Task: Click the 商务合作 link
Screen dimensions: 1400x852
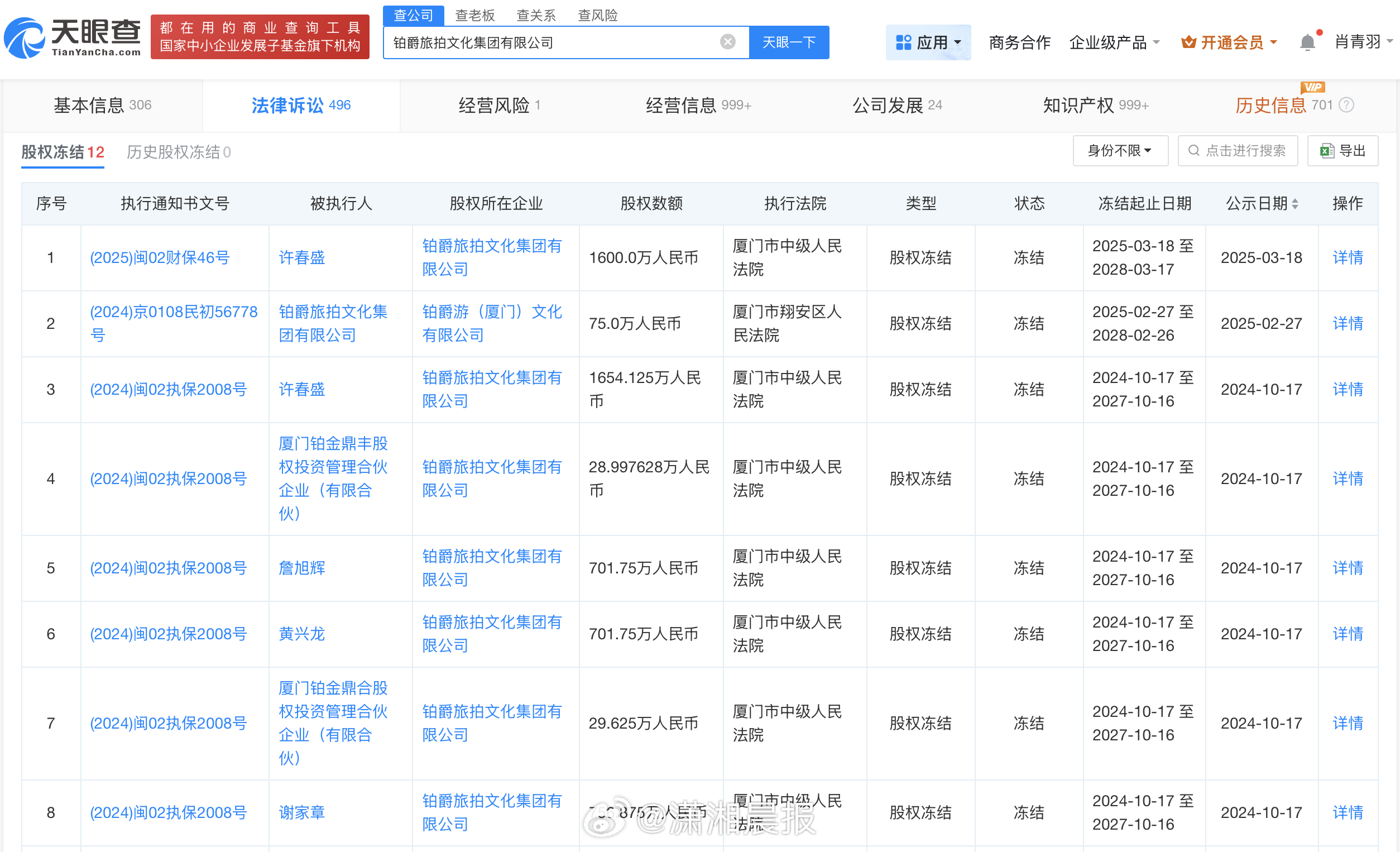Action: (1019, 42)
